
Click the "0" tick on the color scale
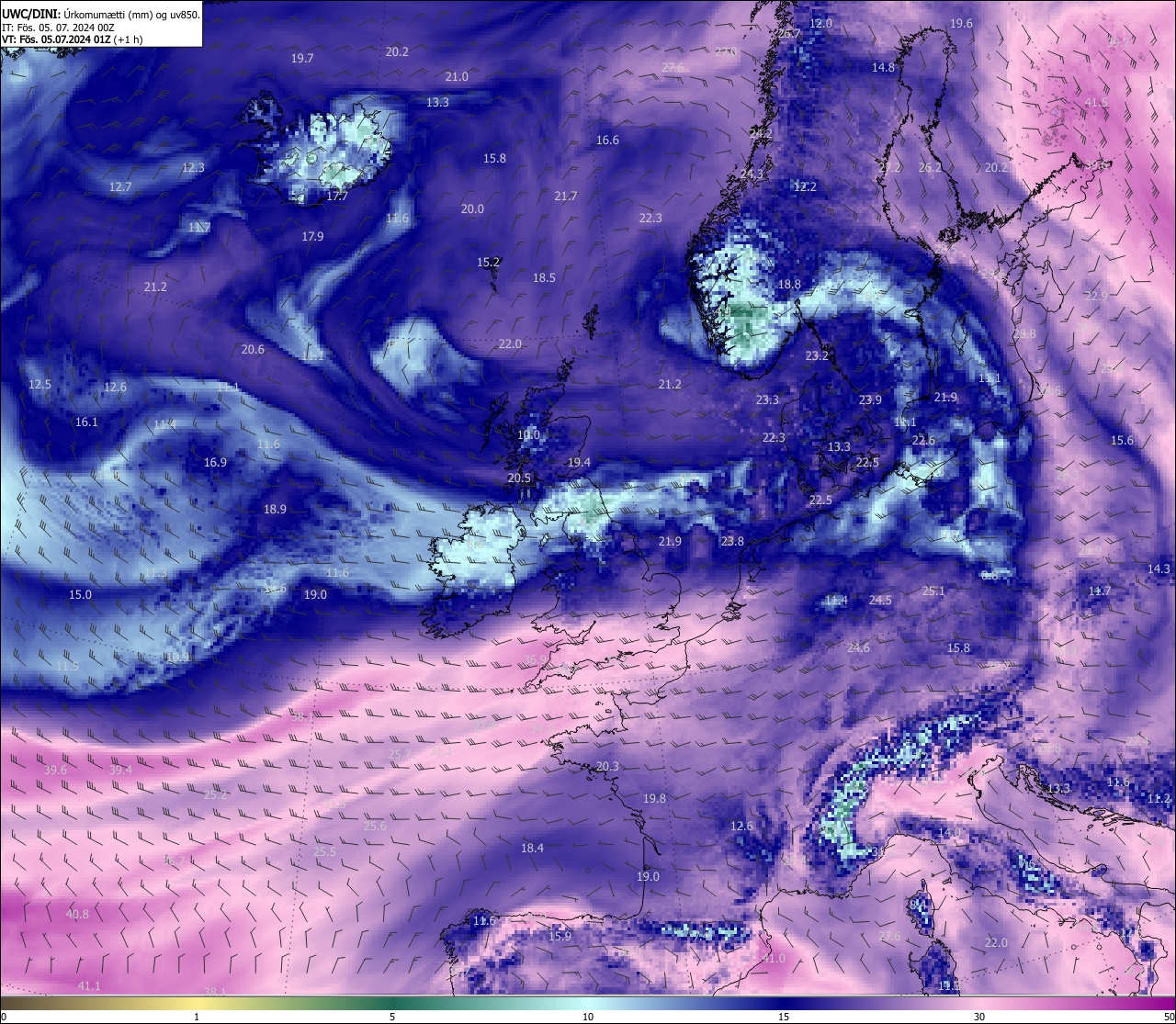coord(3,1017)
